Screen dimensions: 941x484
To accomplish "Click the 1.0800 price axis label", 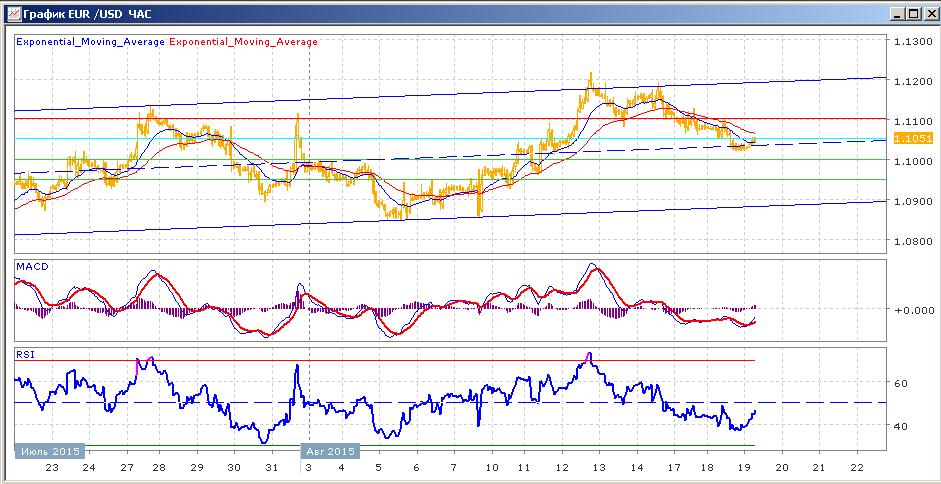I will click(x=913, y=241).
